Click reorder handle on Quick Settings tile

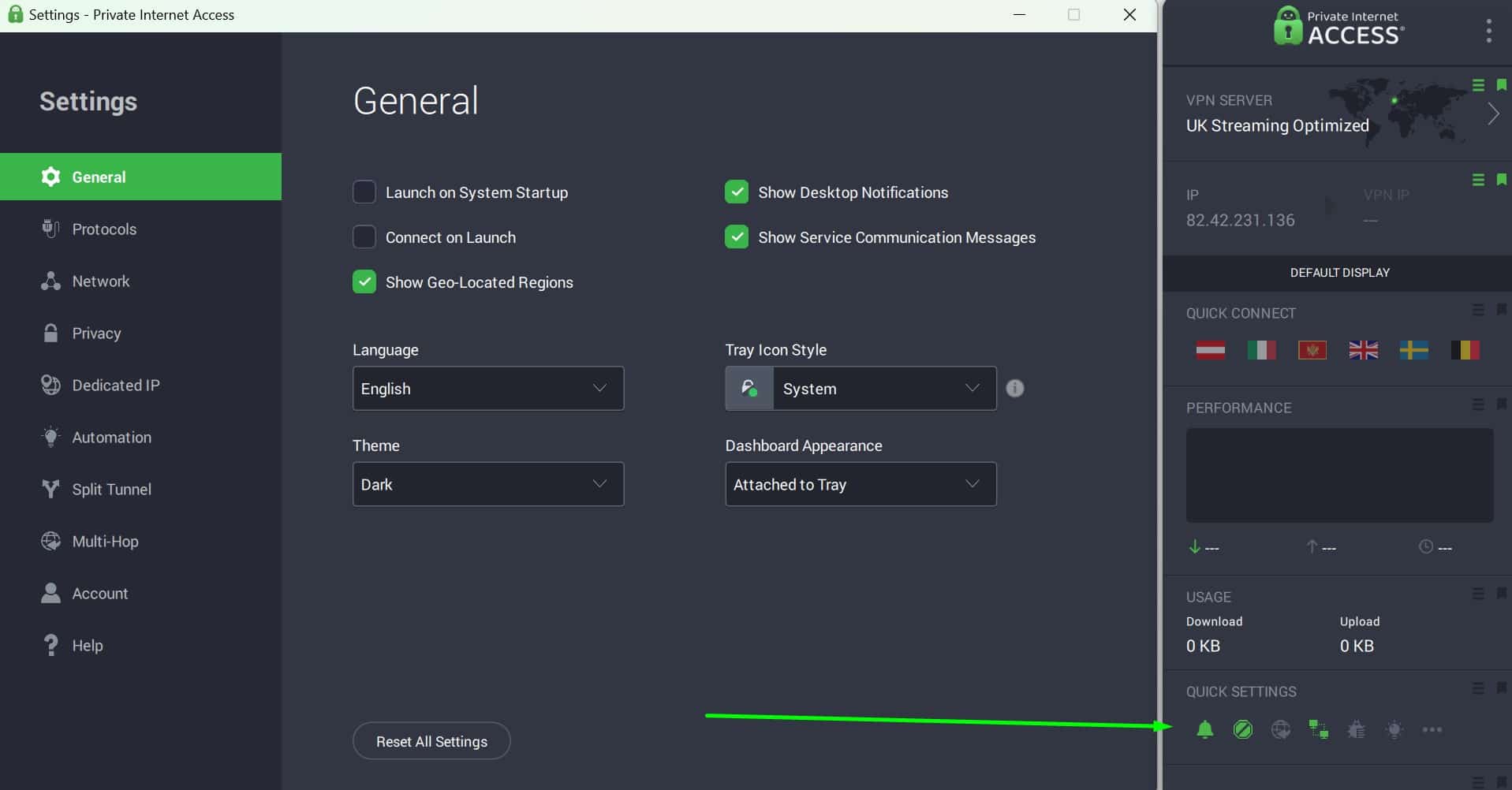(x=1478, y=688)
